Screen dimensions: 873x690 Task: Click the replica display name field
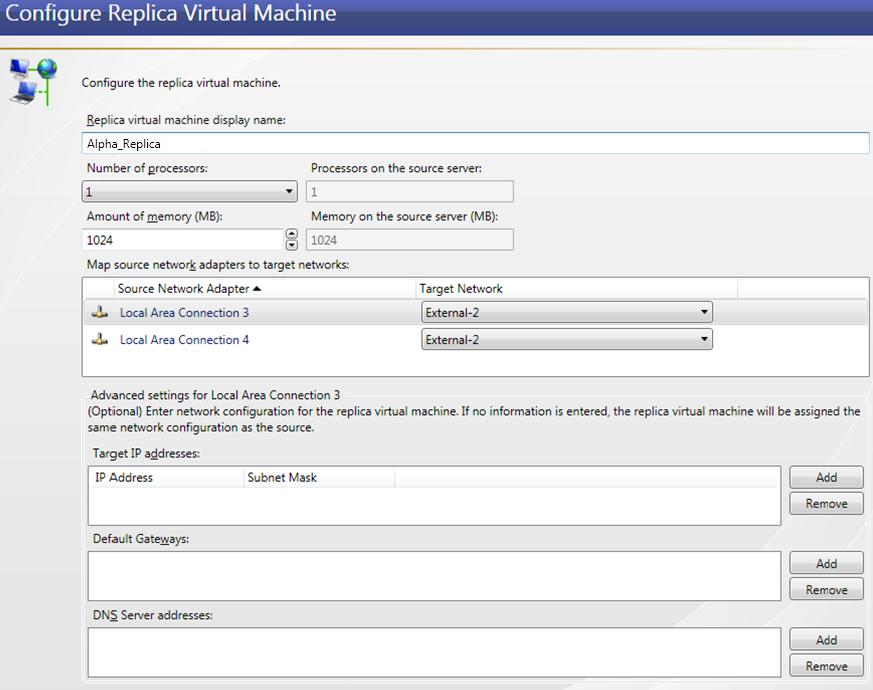tap(476, 144)
